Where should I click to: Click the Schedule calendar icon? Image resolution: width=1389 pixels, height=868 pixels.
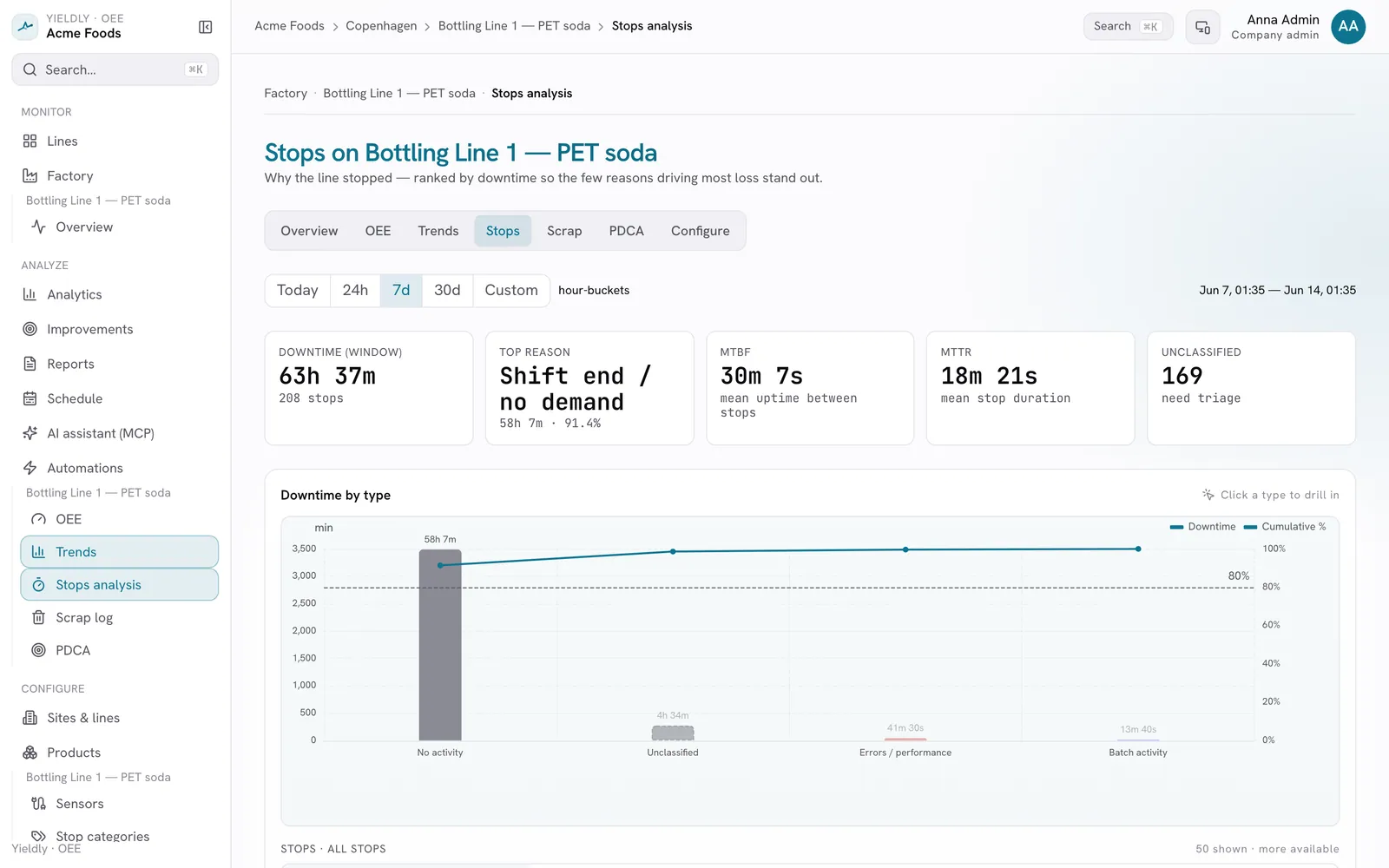click(x=30, y=398)
